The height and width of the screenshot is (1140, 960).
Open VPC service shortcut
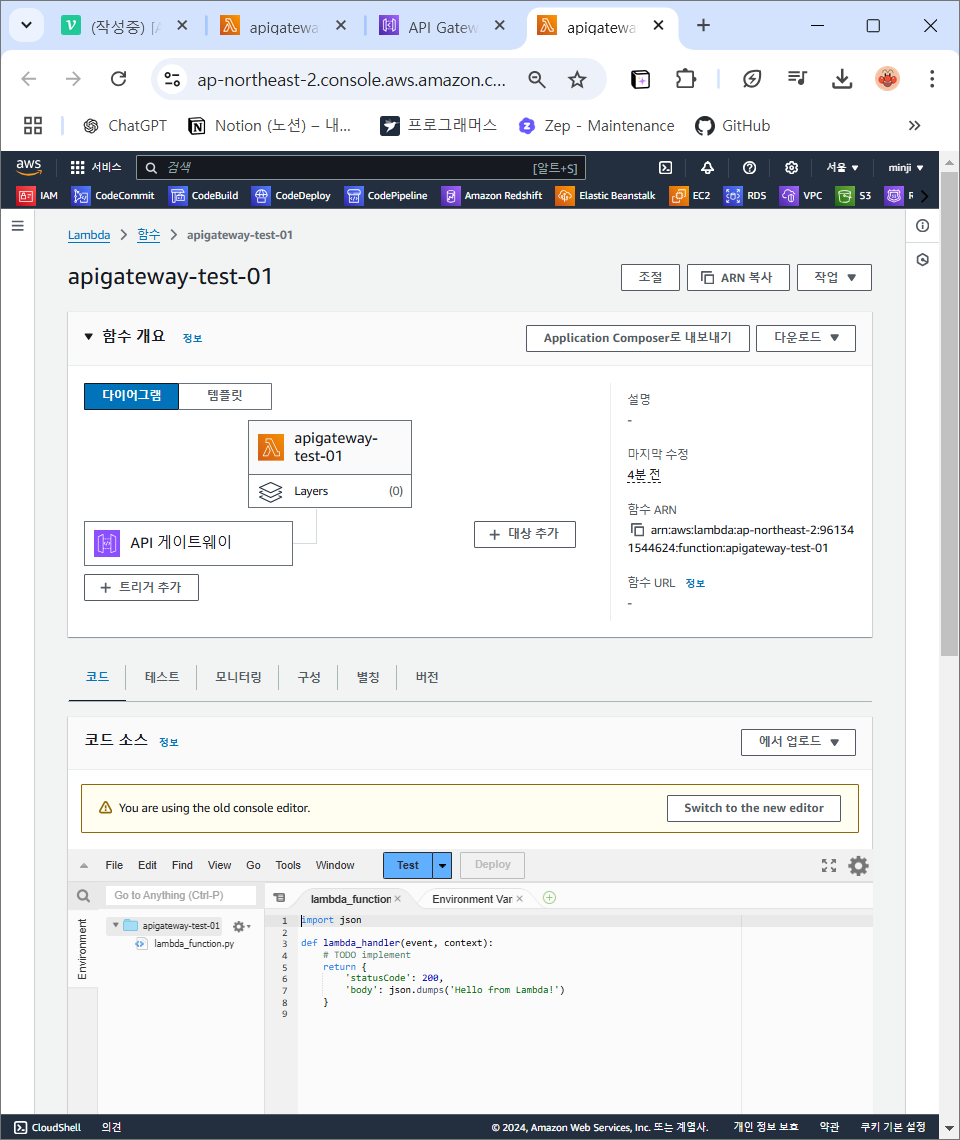(x=801, y=196)
